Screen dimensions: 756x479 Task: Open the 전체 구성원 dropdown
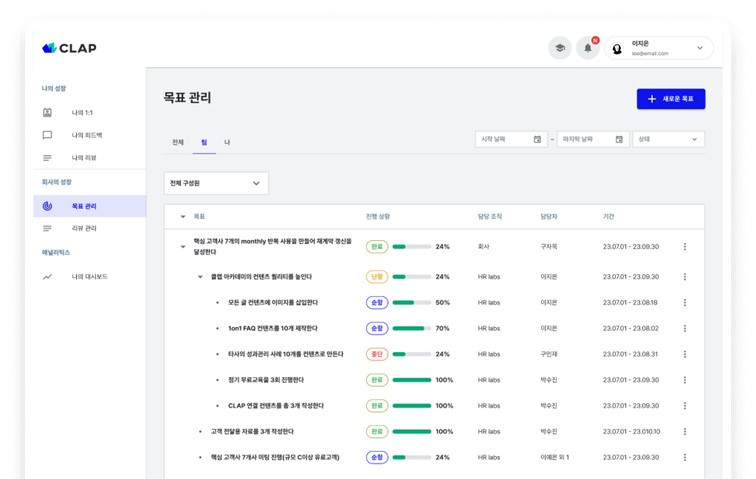216,183
